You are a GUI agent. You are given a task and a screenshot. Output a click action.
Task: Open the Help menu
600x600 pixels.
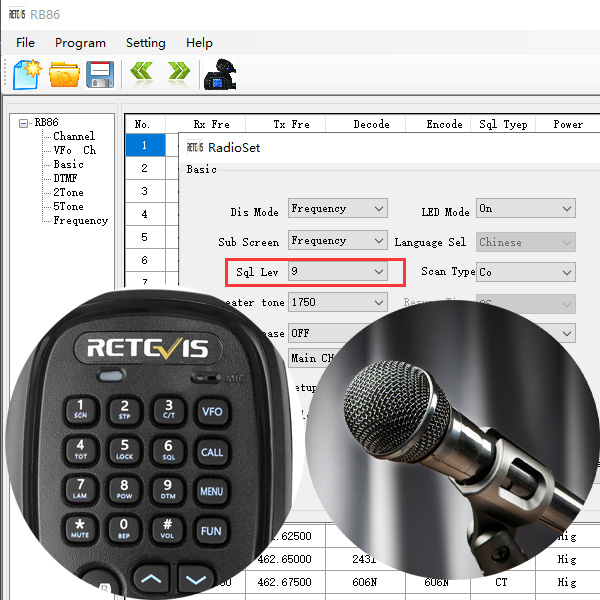pos(199,42)
